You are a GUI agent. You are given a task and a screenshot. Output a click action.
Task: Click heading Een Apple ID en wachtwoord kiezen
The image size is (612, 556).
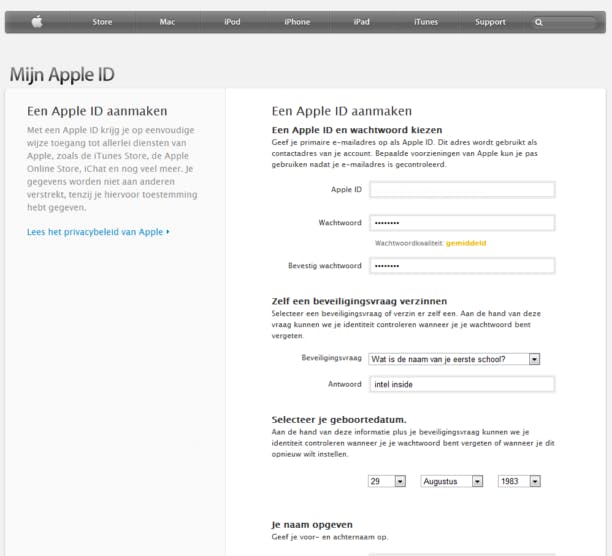click(357, 130)
